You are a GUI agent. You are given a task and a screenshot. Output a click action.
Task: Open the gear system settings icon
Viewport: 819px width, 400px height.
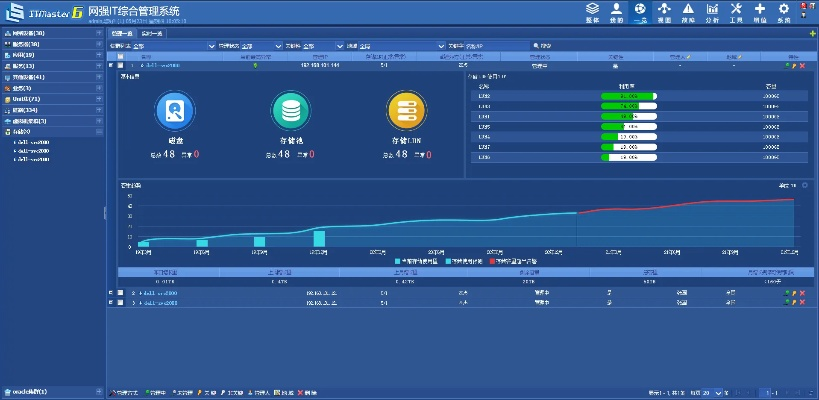[x=783, y=11]
